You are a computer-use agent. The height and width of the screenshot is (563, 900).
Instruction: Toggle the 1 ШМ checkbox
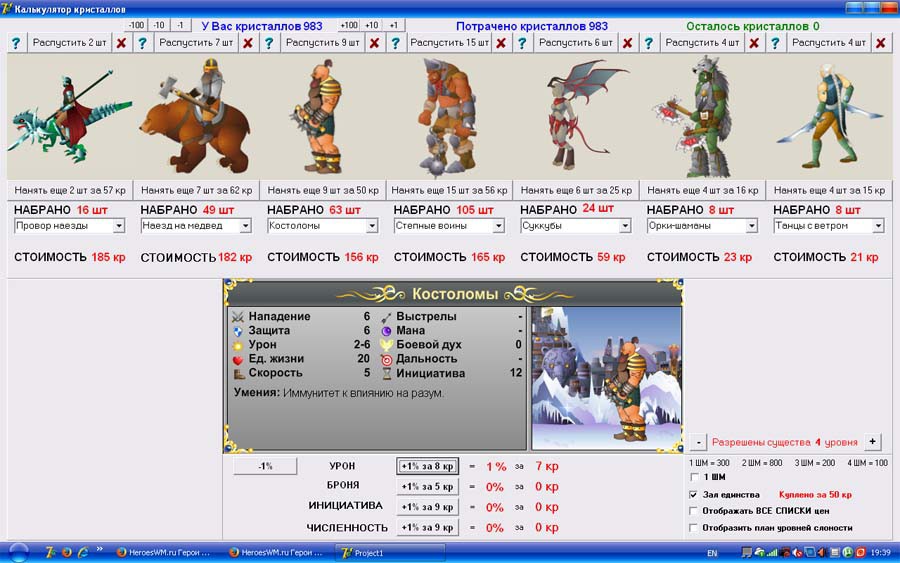point(694,477)
